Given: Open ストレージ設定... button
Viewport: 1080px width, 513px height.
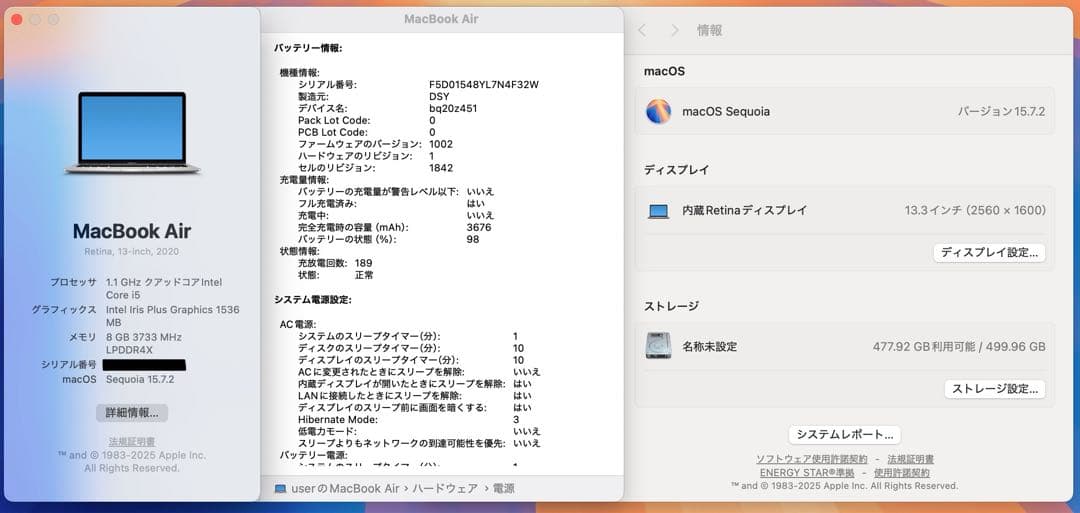Looking at the screenshot, I should pyautogui.click(x=995, y=389).
